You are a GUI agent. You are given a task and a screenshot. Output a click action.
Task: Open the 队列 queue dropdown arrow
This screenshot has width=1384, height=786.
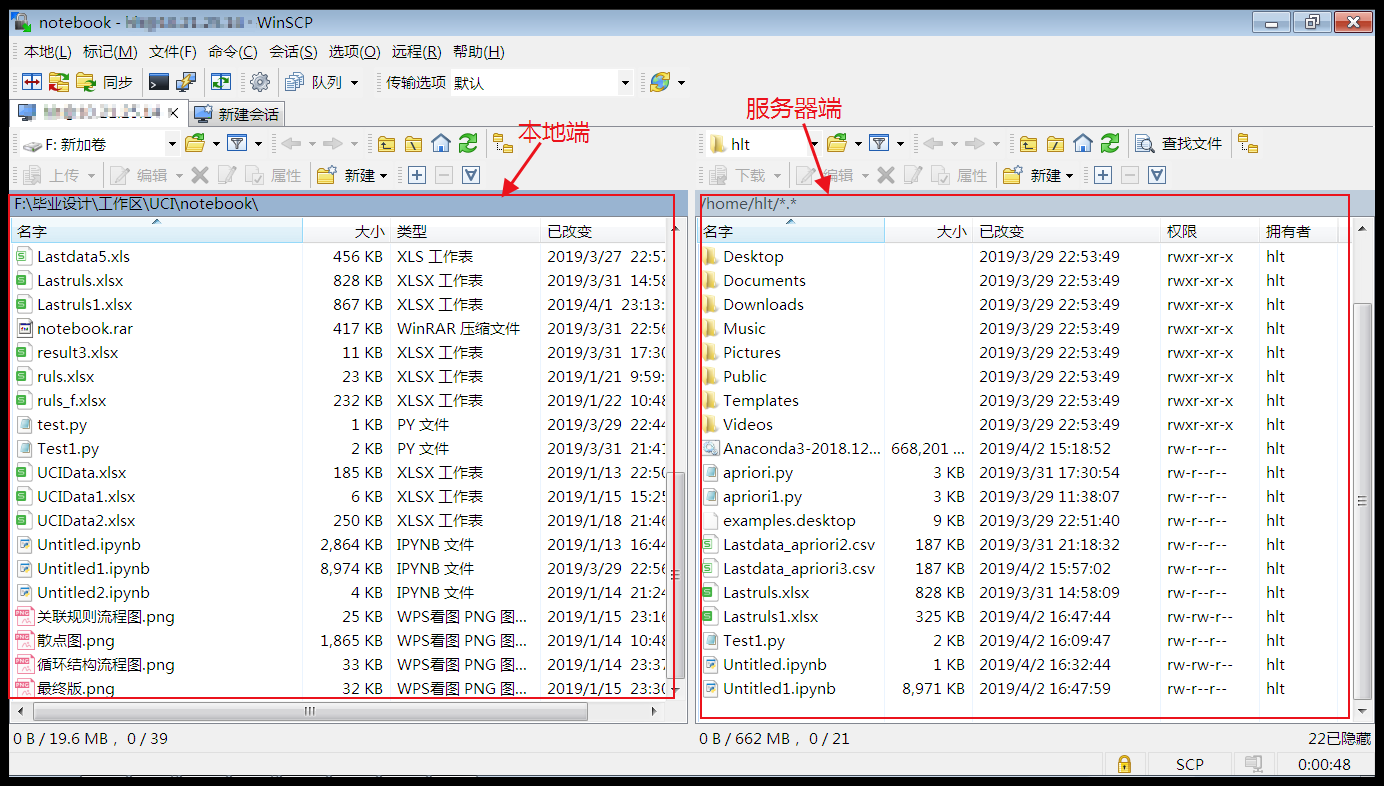click(x=354, y=83)
